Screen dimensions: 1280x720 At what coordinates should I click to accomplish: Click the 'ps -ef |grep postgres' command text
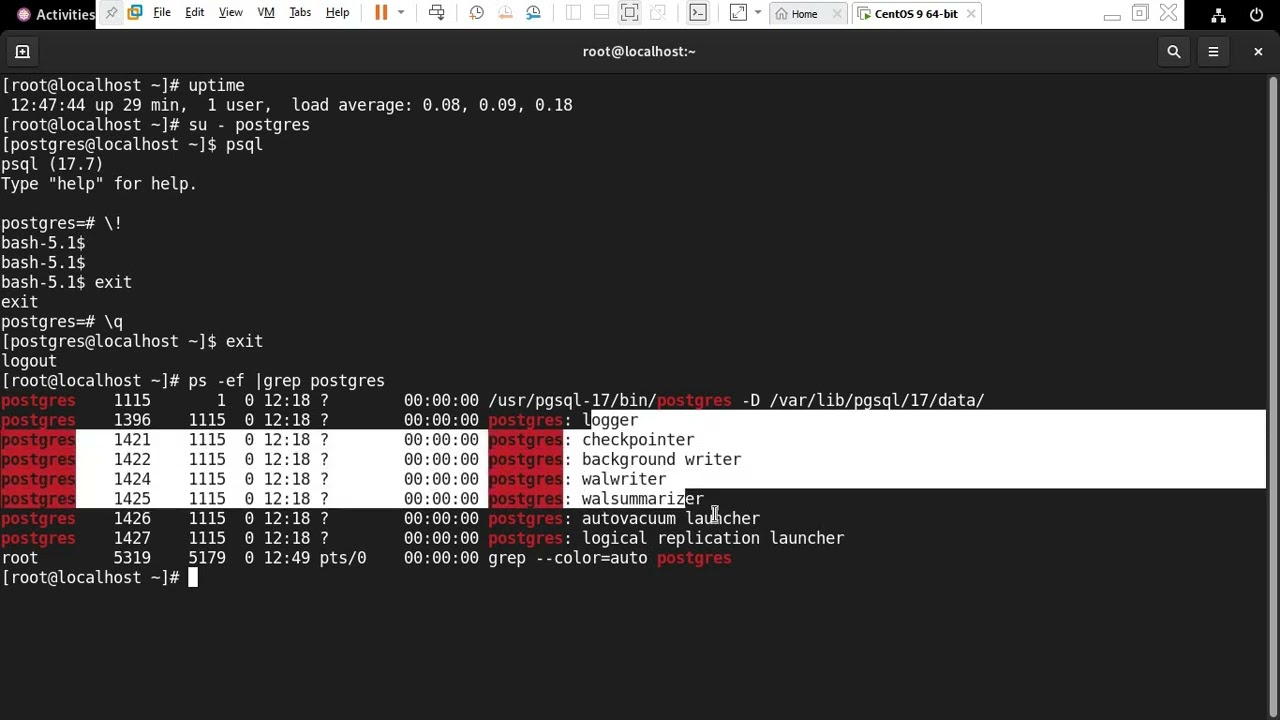pos(286,381)
